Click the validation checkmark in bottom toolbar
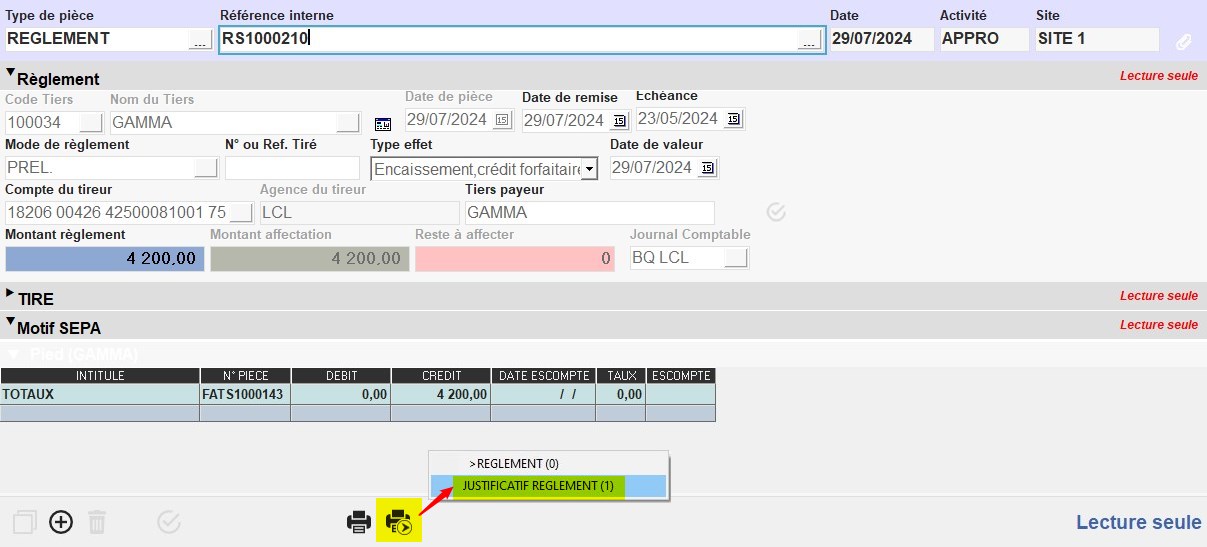1207x547 pixels. (169, 522)
